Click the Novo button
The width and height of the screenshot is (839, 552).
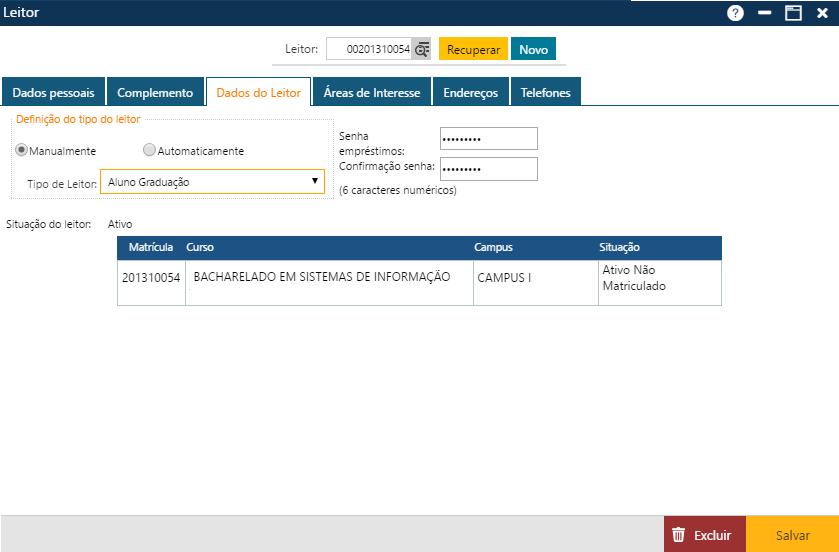[x=533, y=49]
